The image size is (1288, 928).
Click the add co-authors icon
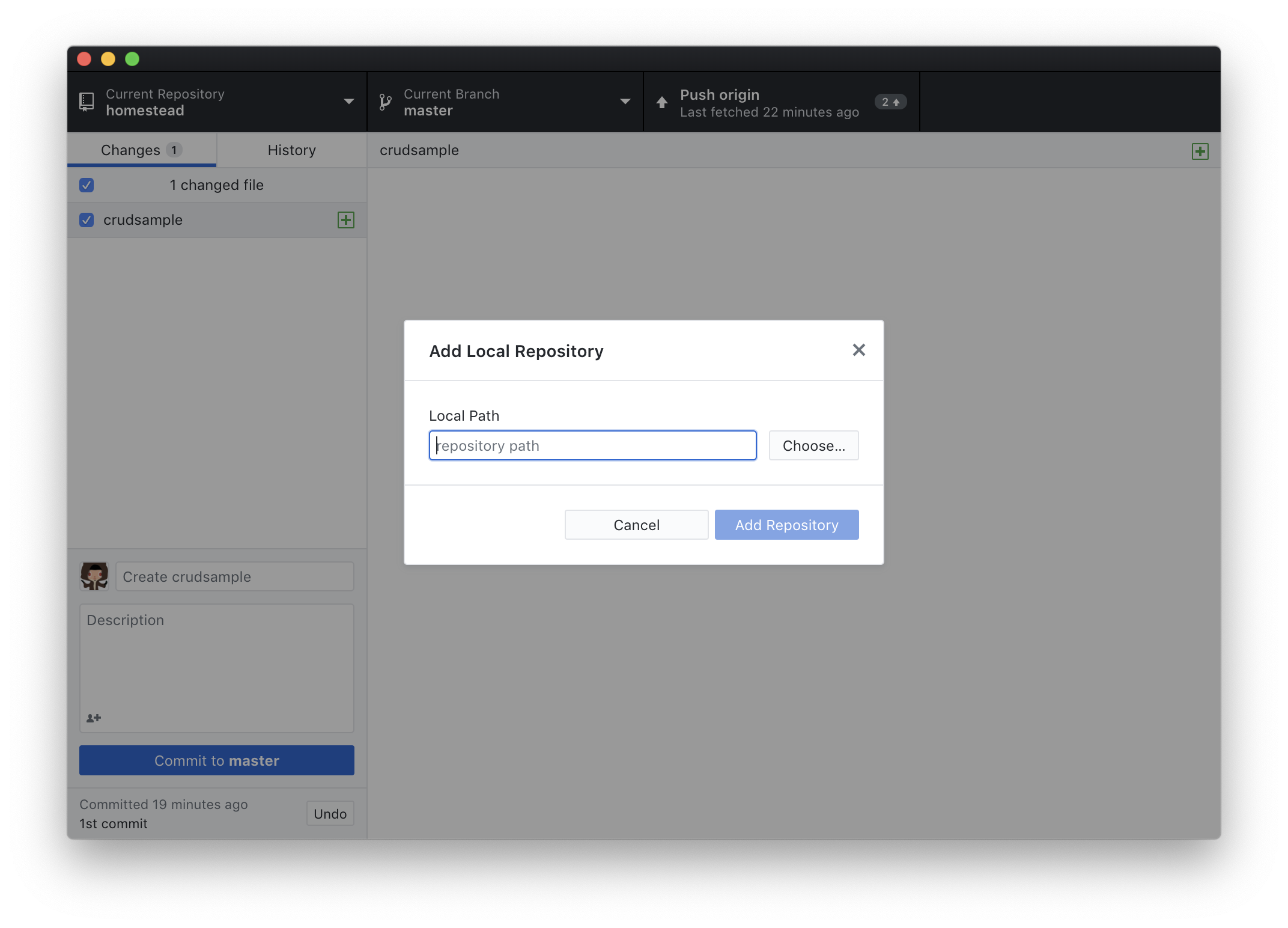click(x=94, y=718)
